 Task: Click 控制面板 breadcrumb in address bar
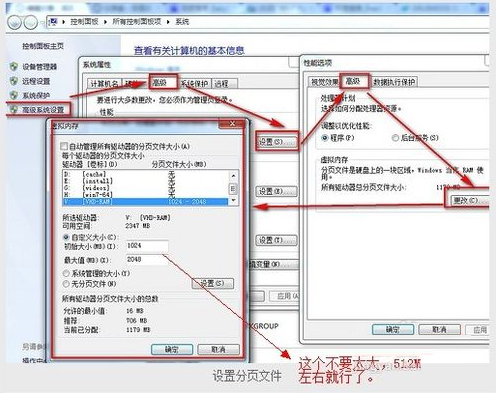tap(84, 22)
